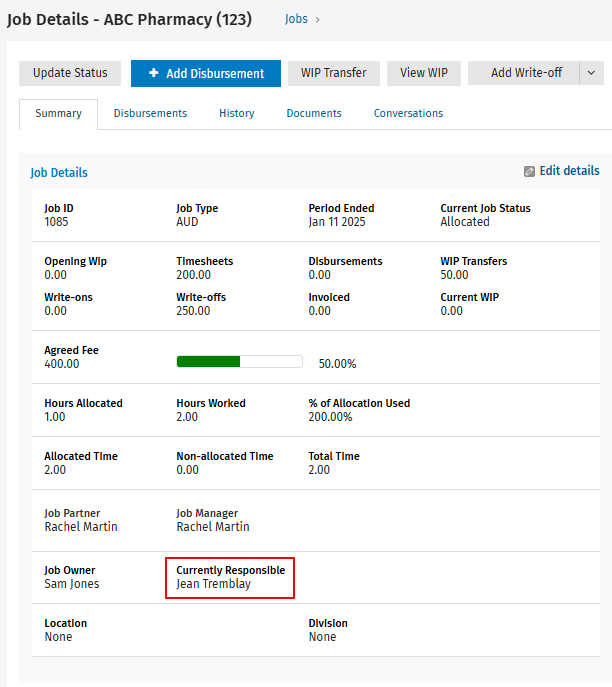Click the chevron after Jobs breadcrumb
Screen dimensions: 612x687
pos(318,20)
